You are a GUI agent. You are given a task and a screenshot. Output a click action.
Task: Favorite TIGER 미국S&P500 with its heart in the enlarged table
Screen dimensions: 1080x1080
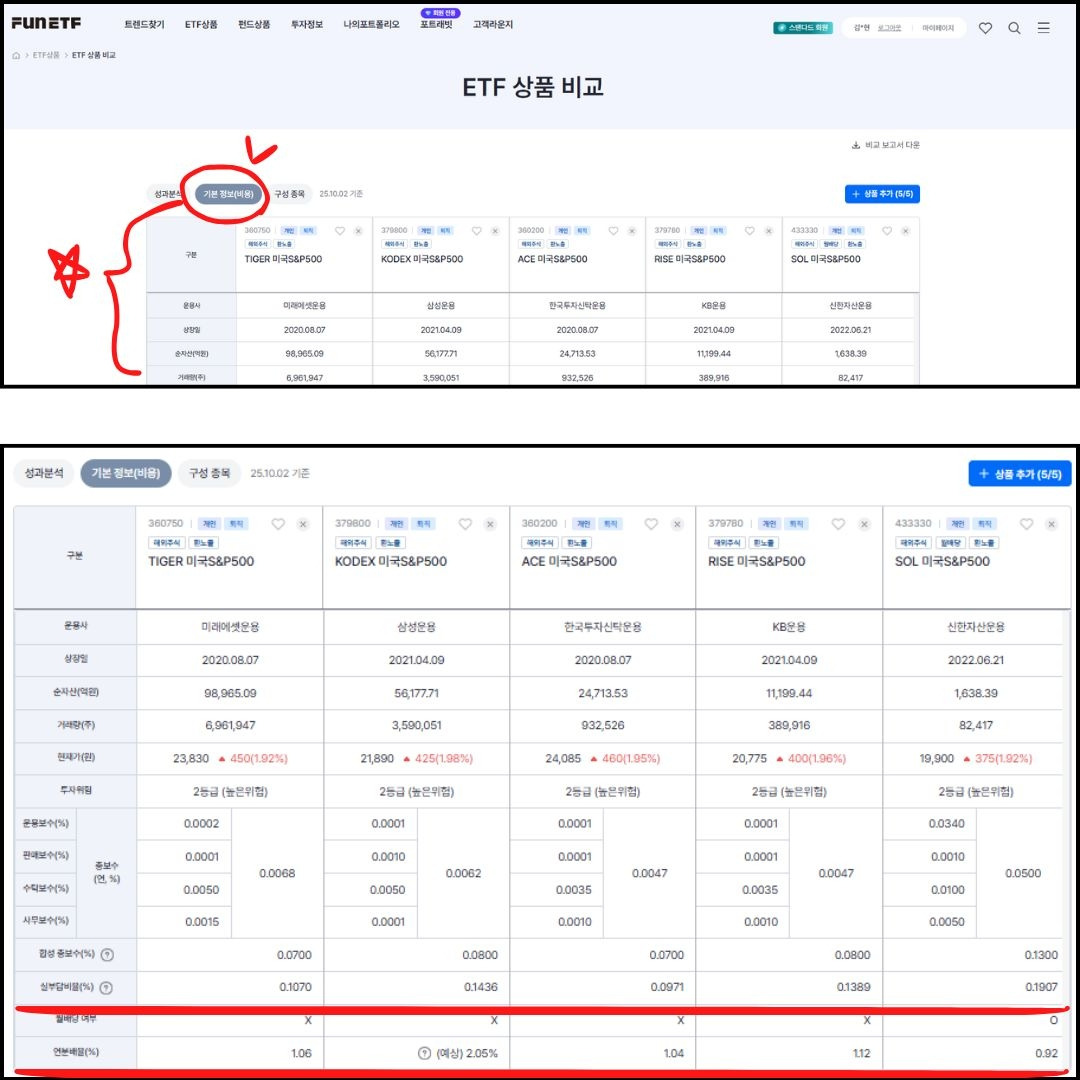(x=278, y=524)
